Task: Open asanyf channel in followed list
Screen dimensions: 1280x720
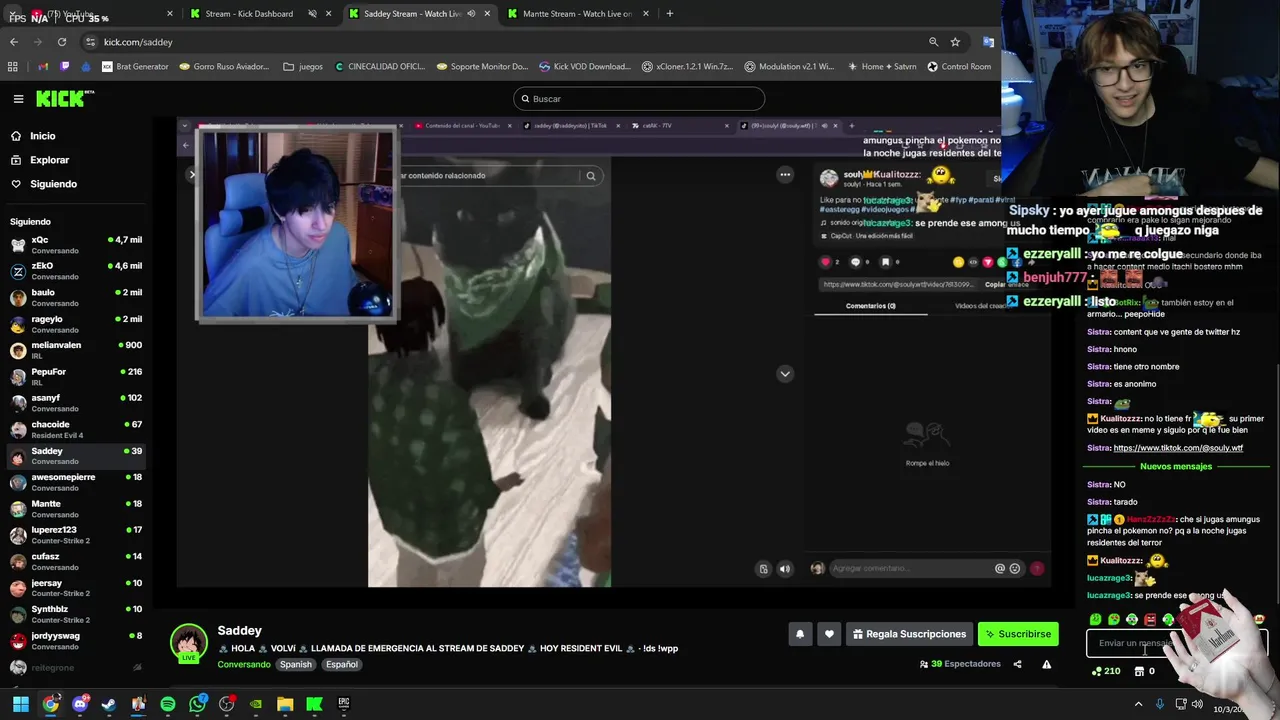Action: (75, 403)
